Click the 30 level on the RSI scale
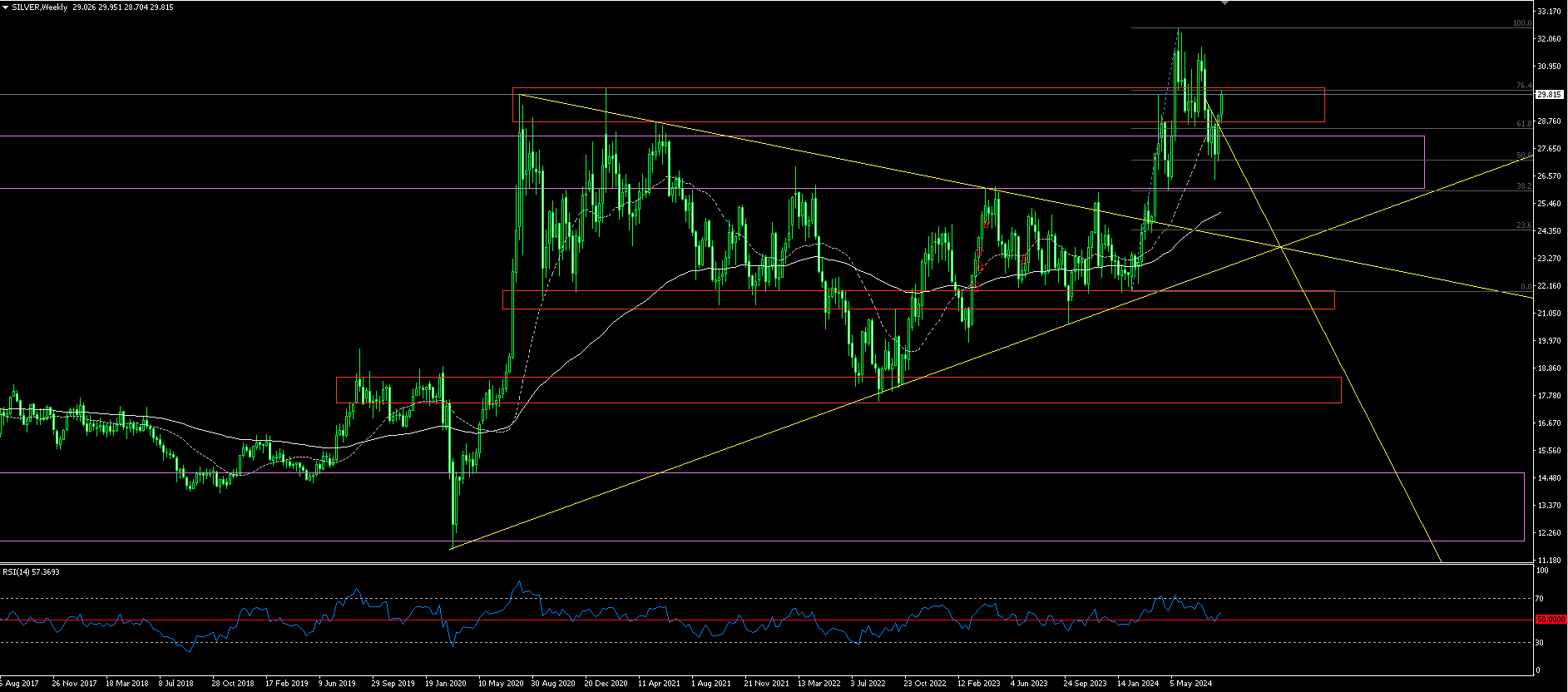Image resolution: width=1568 pixels, height=692 pixels. pos(1540,643)
